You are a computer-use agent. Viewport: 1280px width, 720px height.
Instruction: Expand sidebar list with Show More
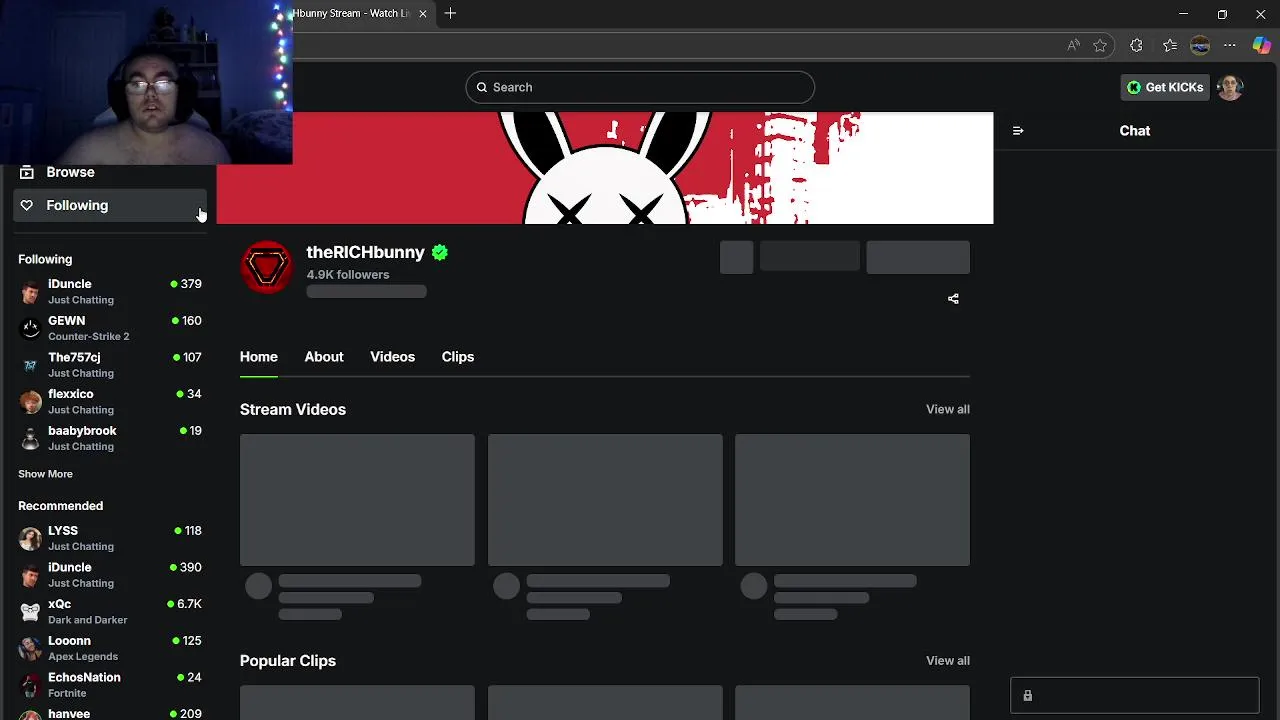pyautogui.click(x=45, y=474)
